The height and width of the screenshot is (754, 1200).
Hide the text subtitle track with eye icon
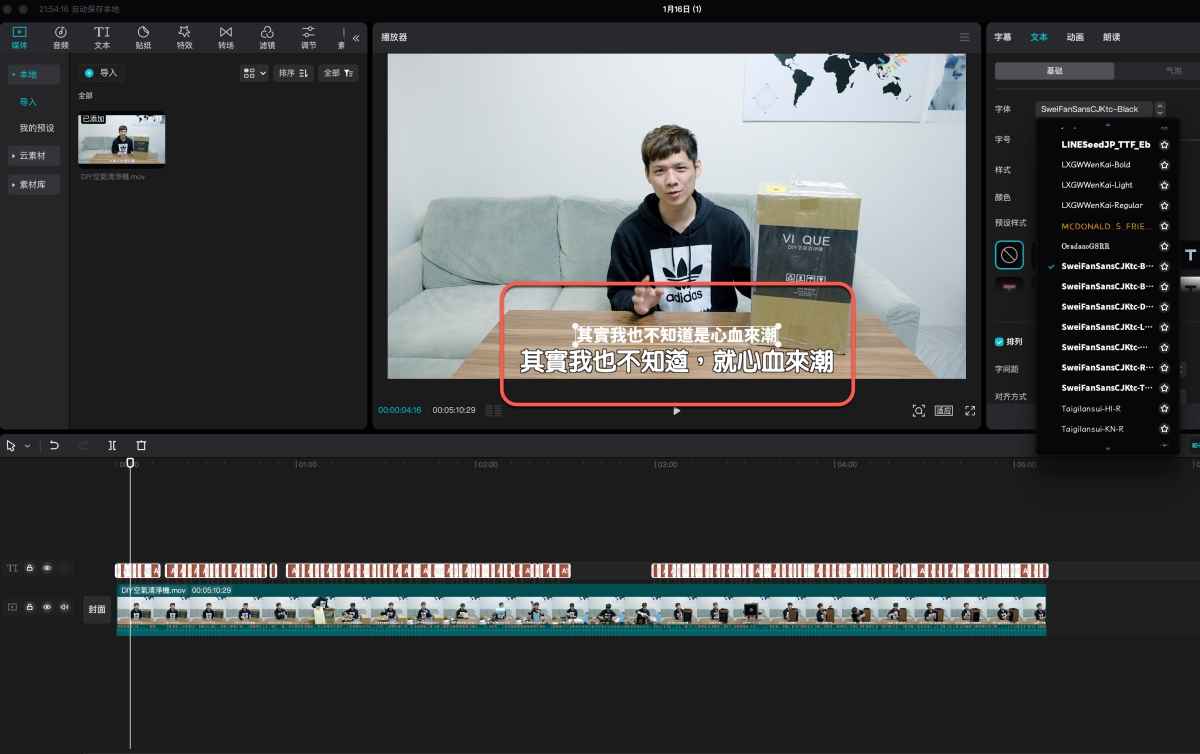tap(47, 568)
